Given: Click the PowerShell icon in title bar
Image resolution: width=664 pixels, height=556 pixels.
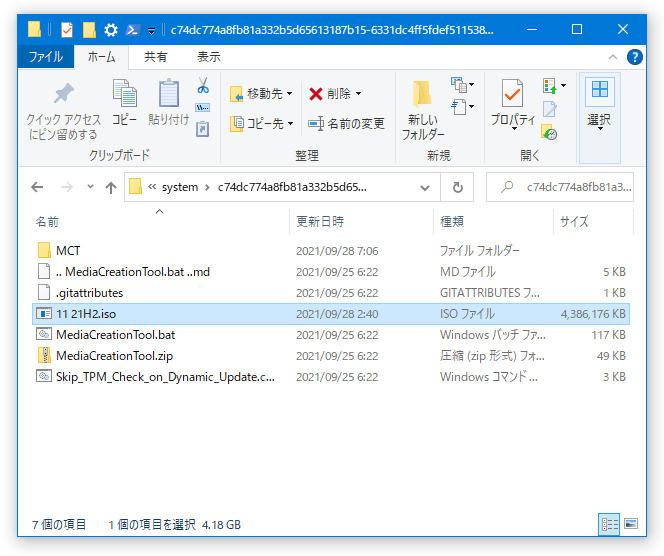Looking at the screenshot, I should tap(133, 30).
